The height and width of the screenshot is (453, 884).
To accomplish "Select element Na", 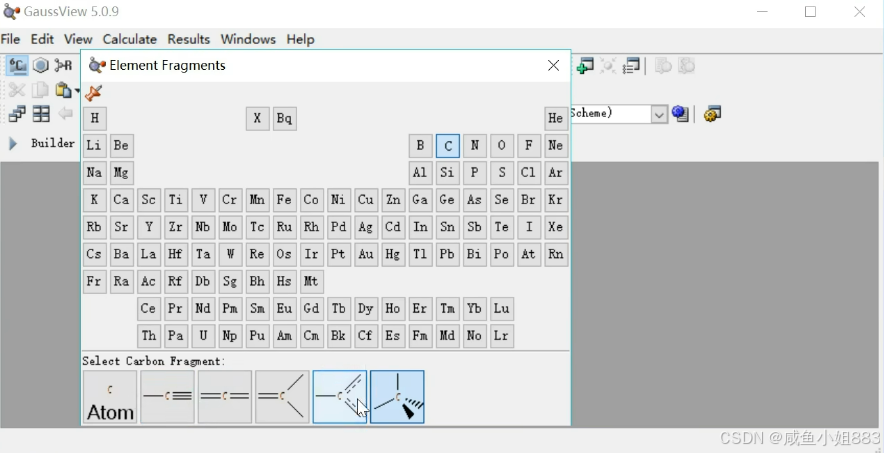I will [x=95, y=173].
